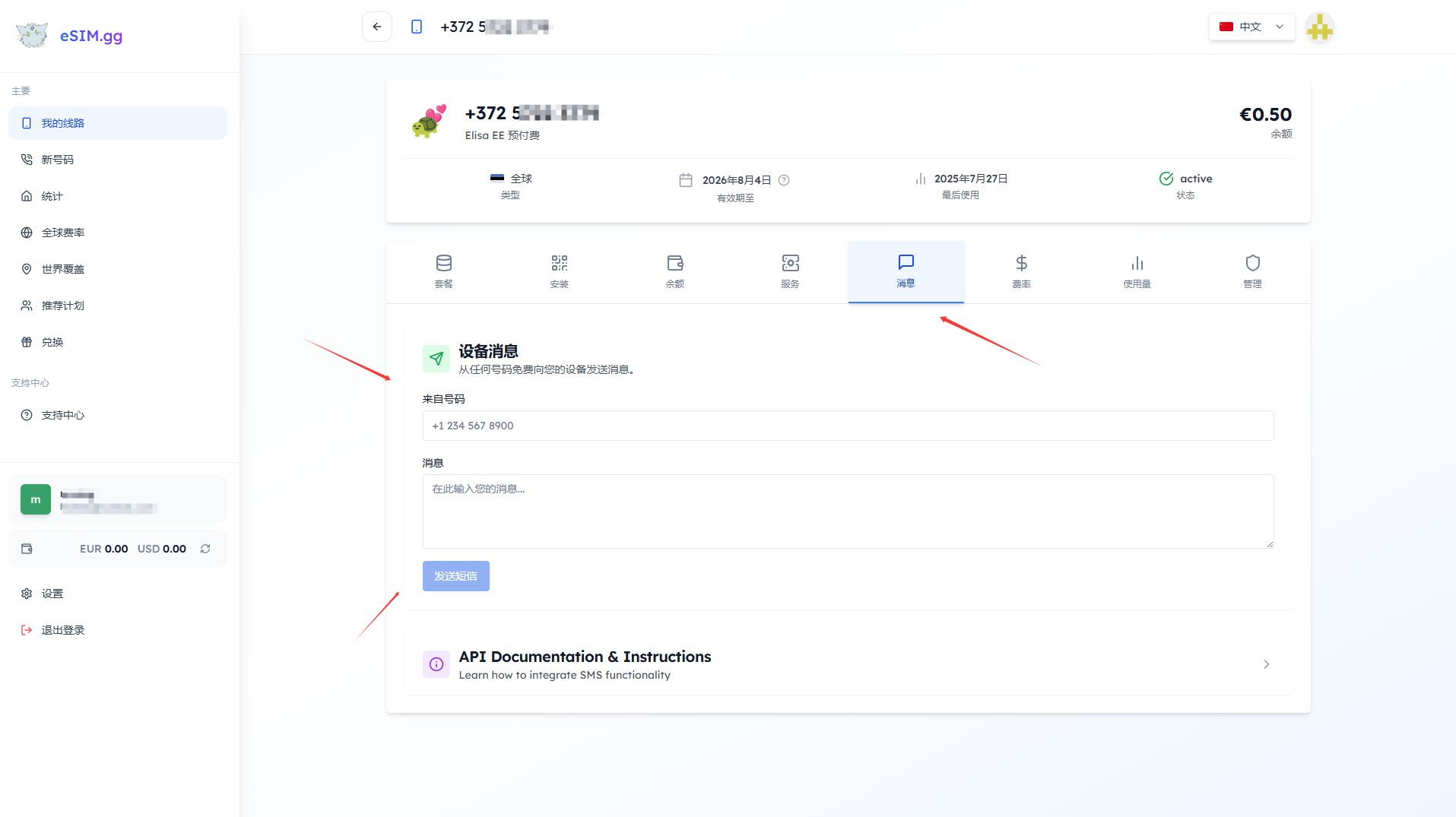This screenshot has width=1456, height=817.
Task: Open the 使用量 usage chart tab
Action: coord(1137,271)
